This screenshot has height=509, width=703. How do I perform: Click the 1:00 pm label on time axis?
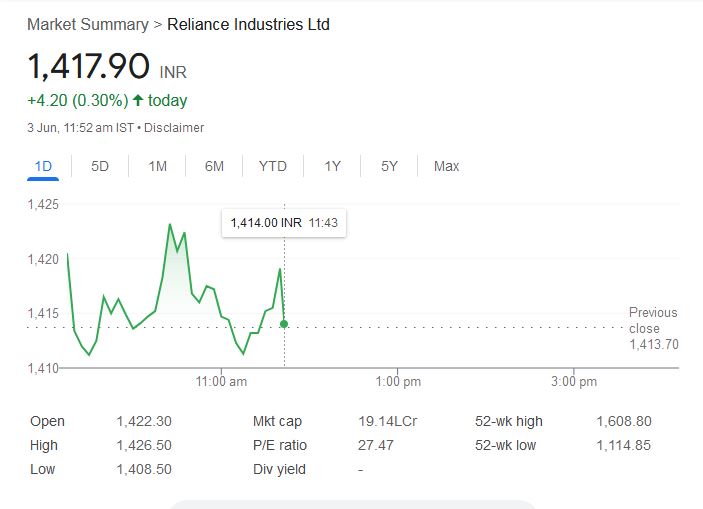(398, 381)
